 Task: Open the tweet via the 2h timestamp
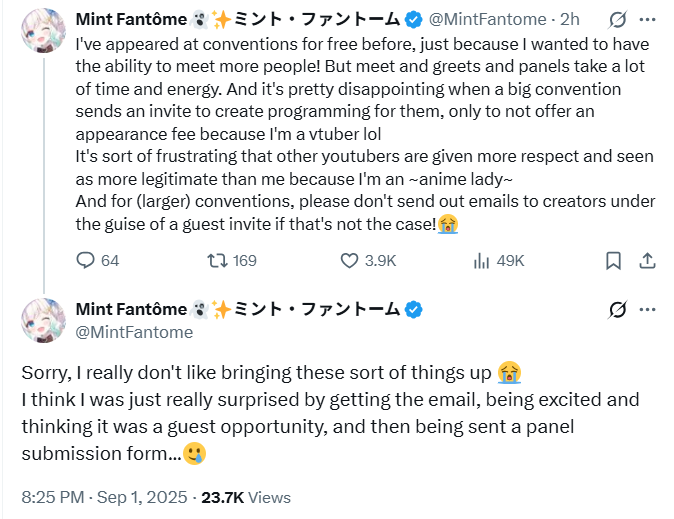click(568, 19)
